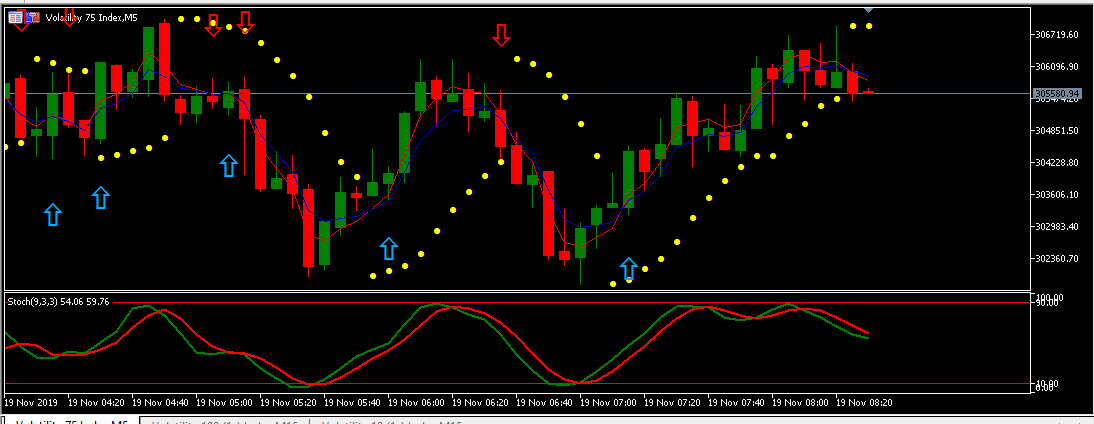
Task: Click the 19 Nov 07:20 time label
Action: tap(673, 402)
